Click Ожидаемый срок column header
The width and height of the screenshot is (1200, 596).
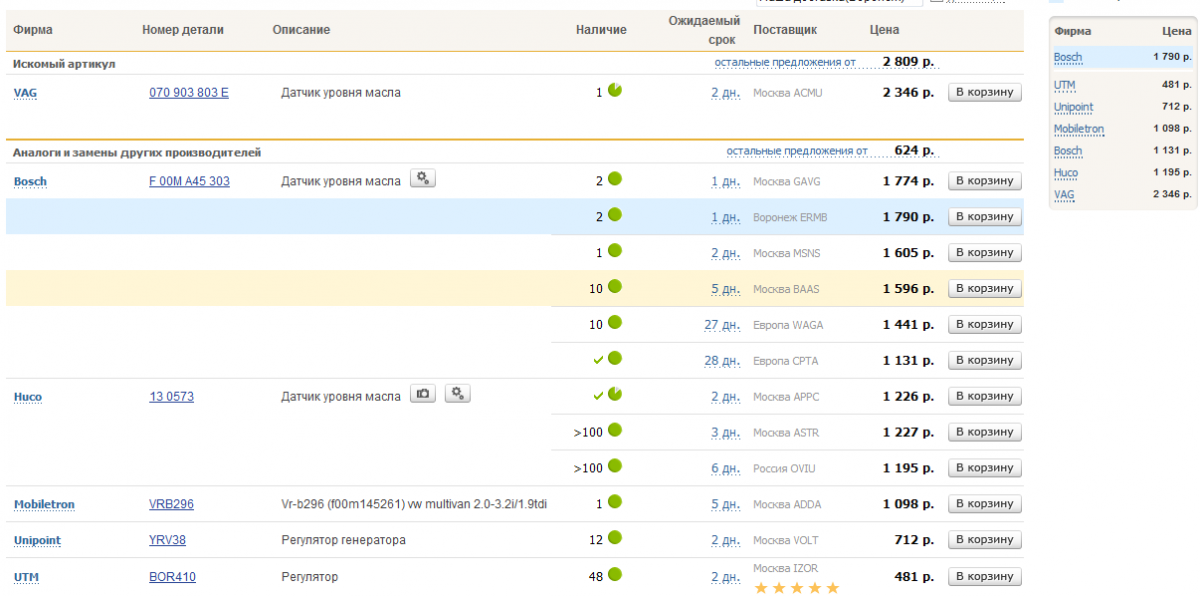click(704, 30)
